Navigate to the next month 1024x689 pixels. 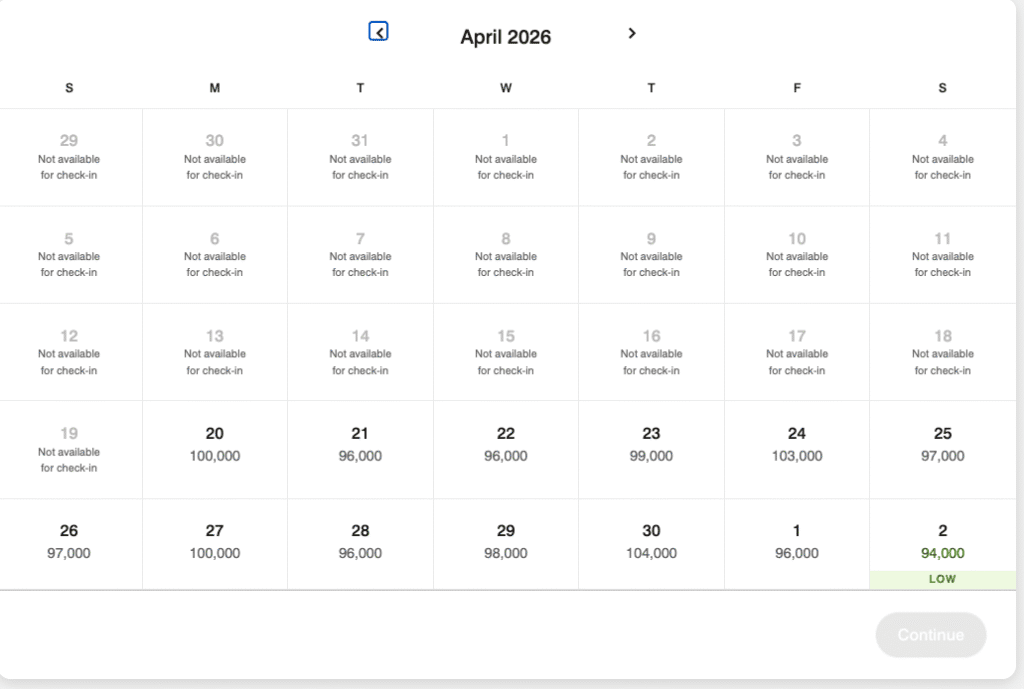coord(632,32)
